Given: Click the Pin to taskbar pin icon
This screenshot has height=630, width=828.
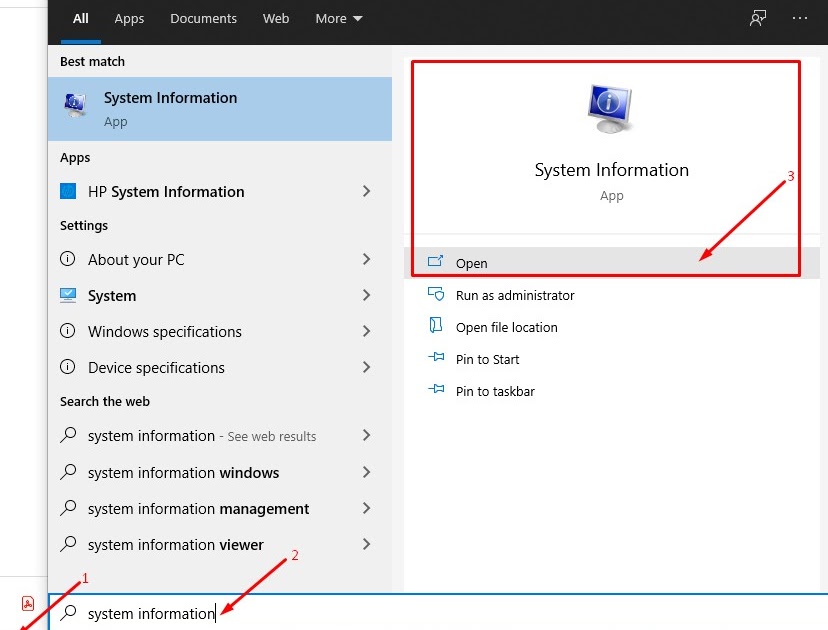Looking at the screenshot, I should click(436, 389).
